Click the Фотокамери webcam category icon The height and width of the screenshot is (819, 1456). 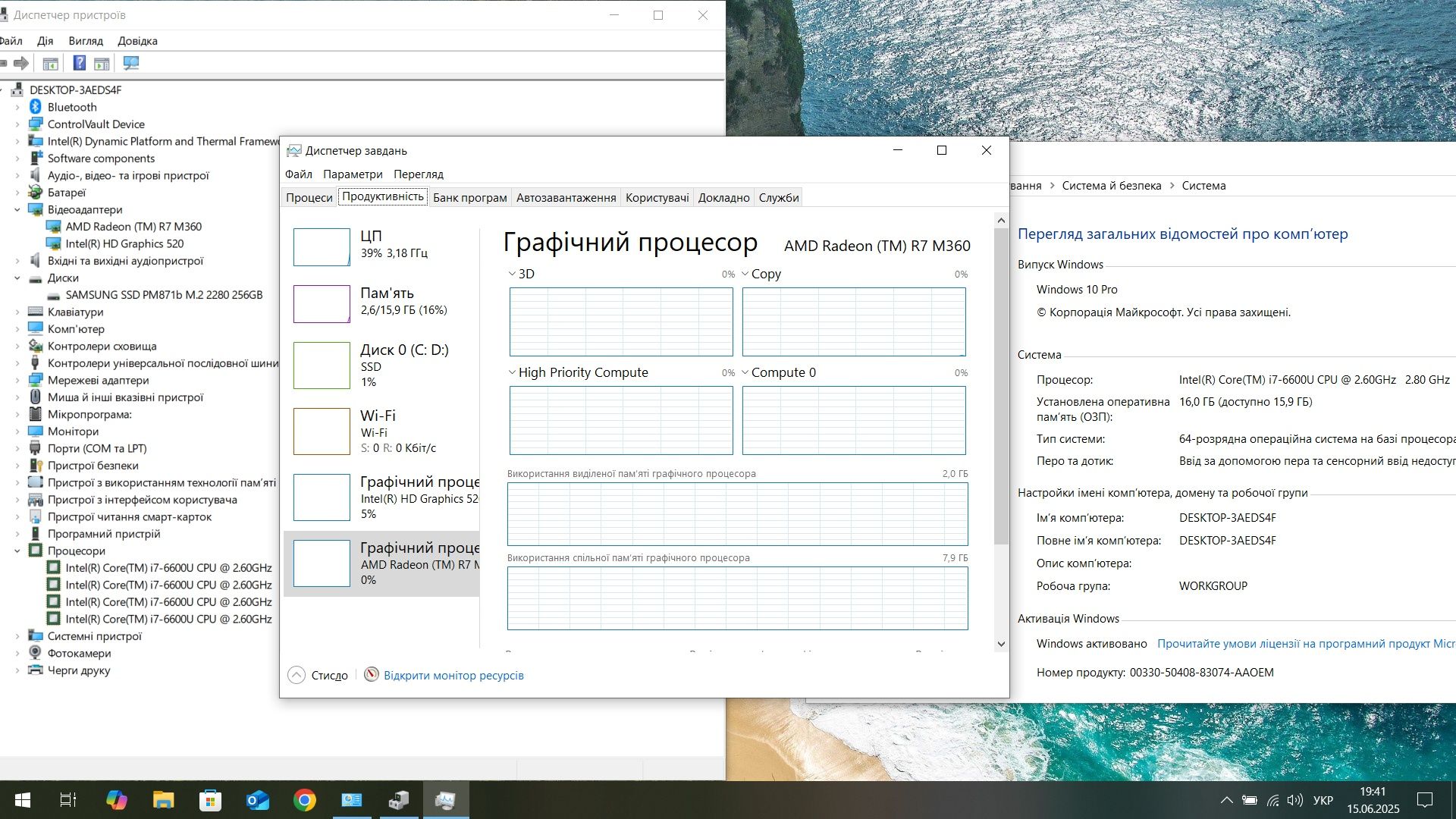click(x=35, y=653)
